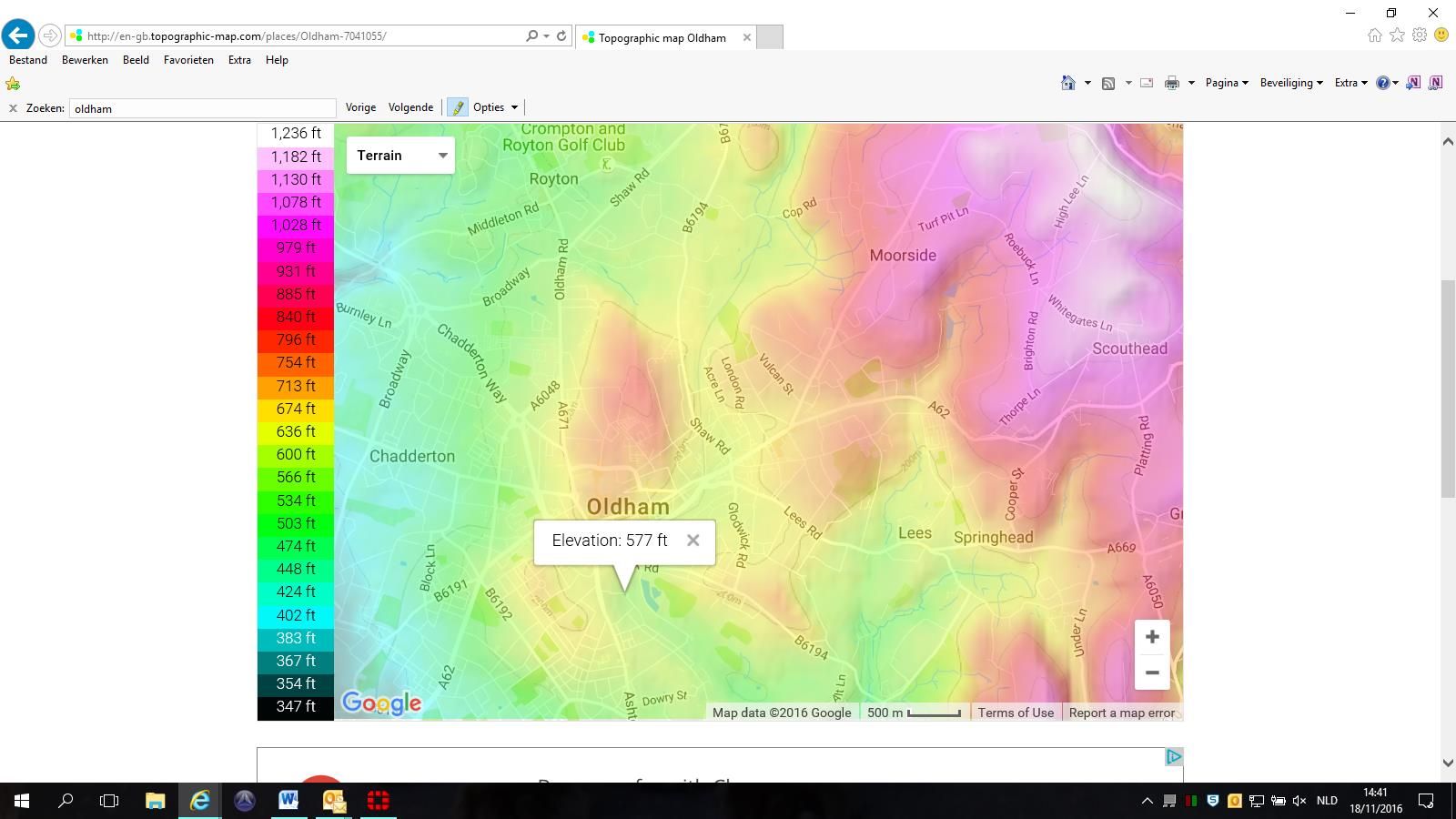Open the Bestand menu
Image resolution: width=1456 pixels, height=819 pixels.
click(x=28, y=60)
